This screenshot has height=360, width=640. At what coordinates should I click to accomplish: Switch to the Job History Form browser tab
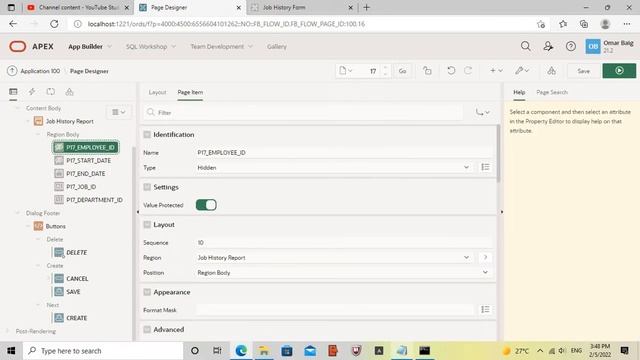(301, 7)
